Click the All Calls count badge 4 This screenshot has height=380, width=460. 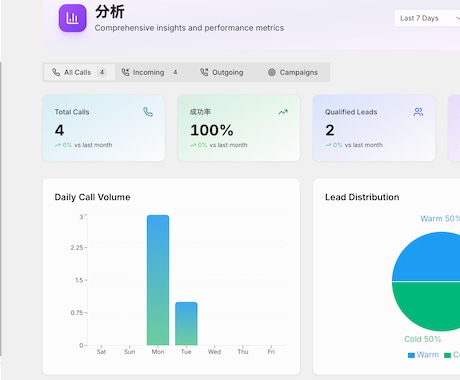coord(102,72)
